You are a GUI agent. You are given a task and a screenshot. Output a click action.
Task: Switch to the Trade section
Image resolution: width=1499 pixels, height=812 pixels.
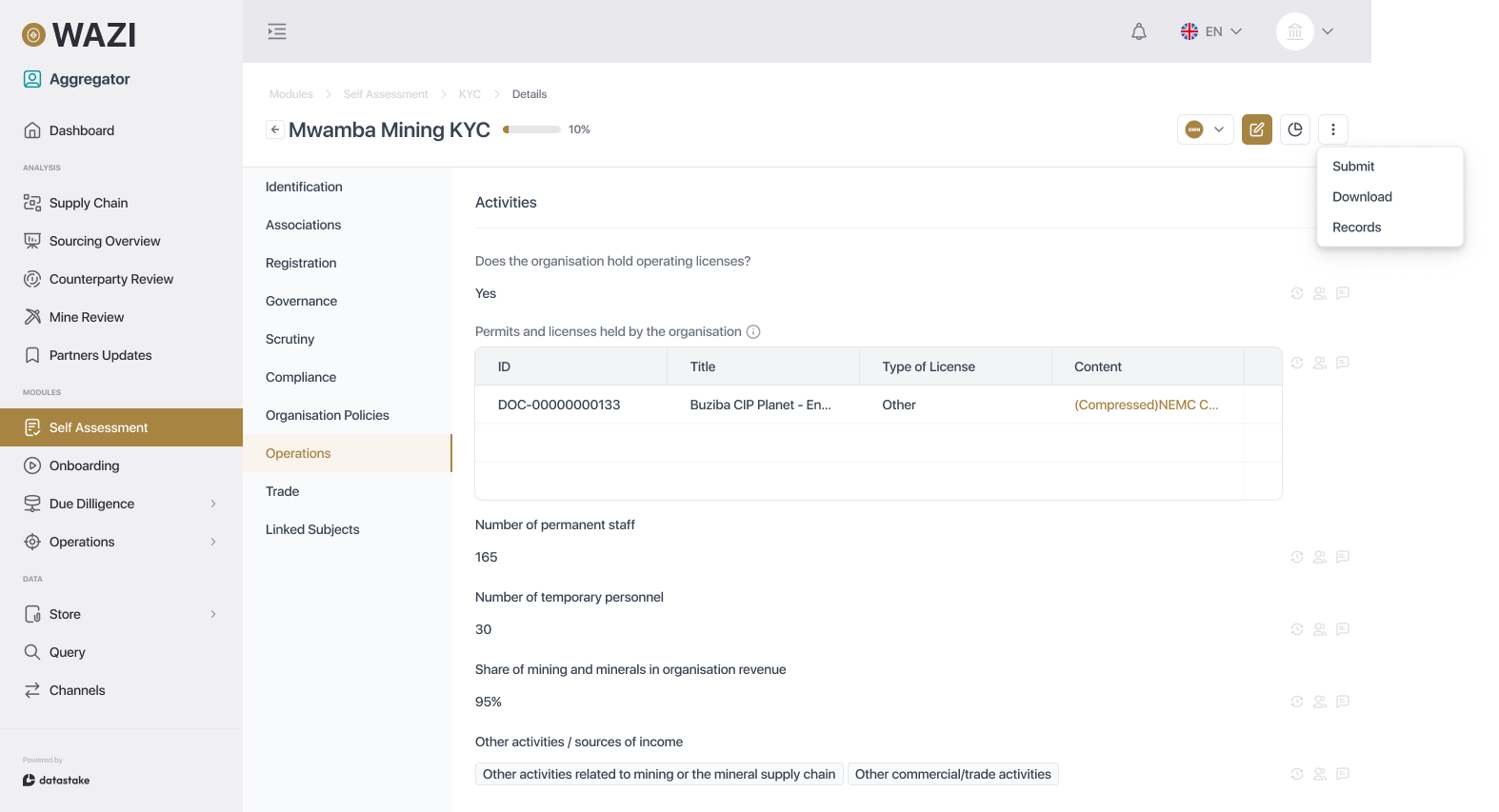tap(348, 491)
